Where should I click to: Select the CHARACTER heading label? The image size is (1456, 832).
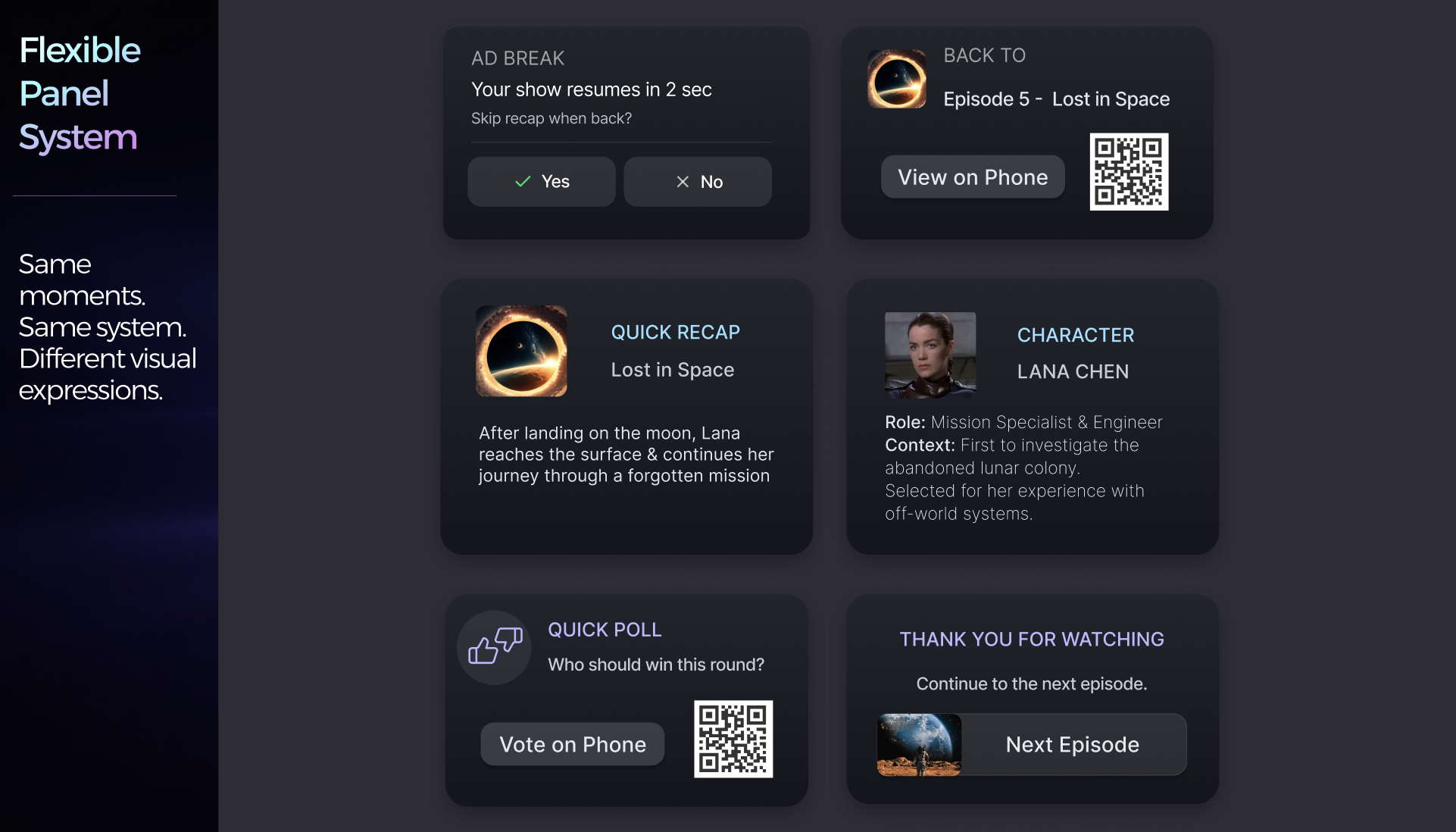point(1075,335)
